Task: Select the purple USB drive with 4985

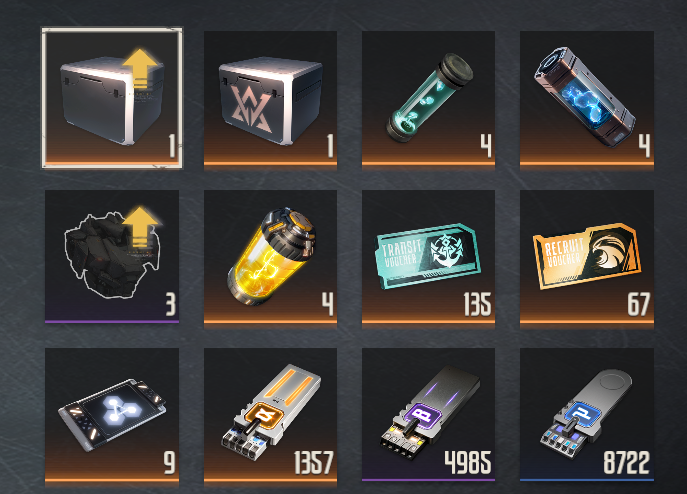Action: pyautogui.click(x=428, y=415)
